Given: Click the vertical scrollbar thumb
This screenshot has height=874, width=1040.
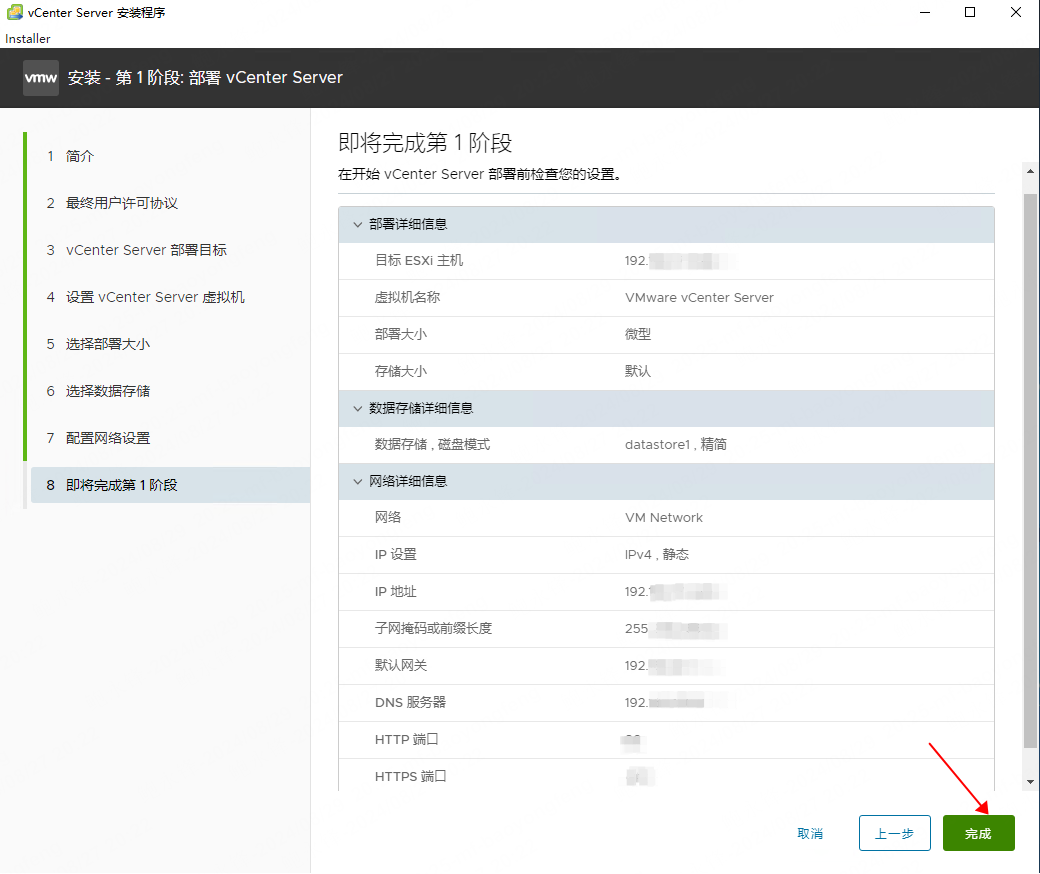Looking at the screenshot, I should coord(1030,471).
